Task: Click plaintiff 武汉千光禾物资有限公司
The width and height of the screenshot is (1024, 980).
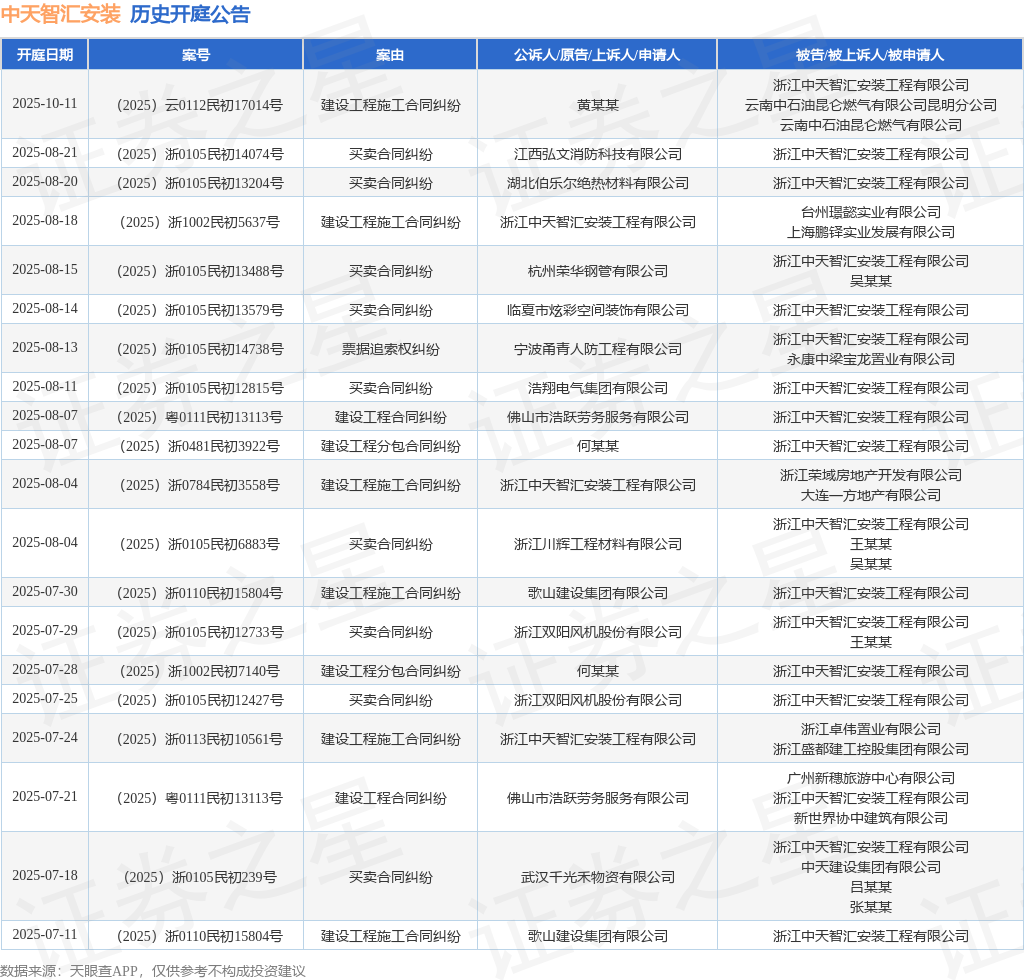Action: click(x=598, y=877)
